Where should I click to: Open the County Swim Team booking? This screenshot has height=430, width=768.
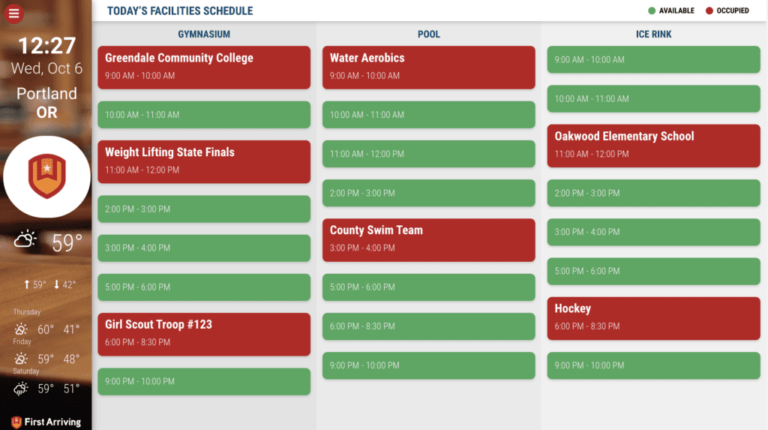429,238
